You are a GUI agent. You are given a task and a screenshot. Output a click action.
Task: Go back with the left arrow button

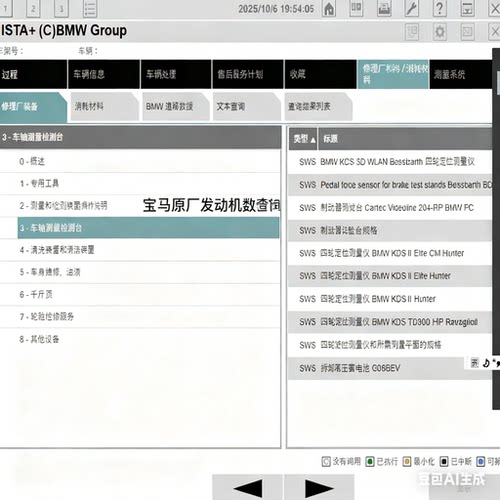click(247, 487)
